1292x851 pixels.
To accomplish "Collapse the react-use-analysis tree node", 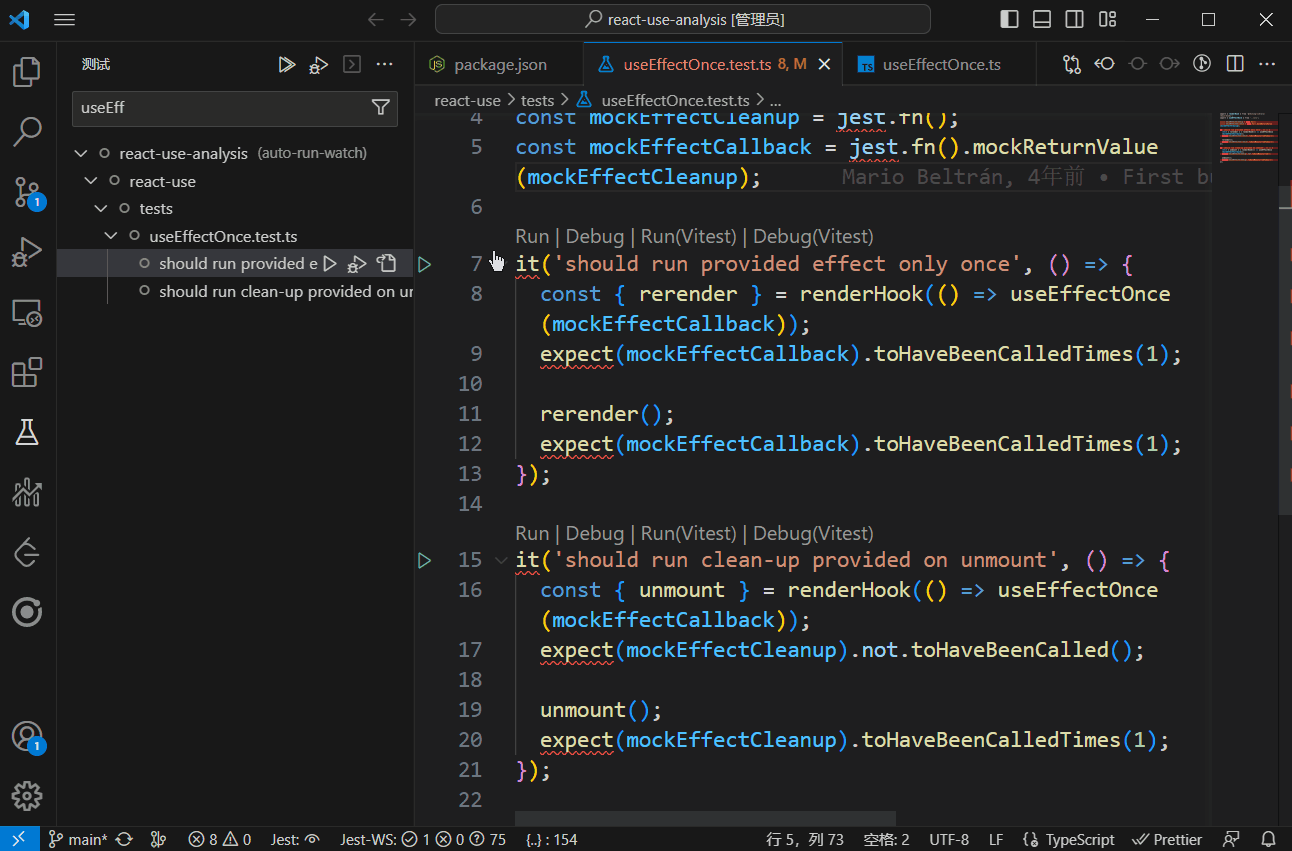I will coord(81,154).
